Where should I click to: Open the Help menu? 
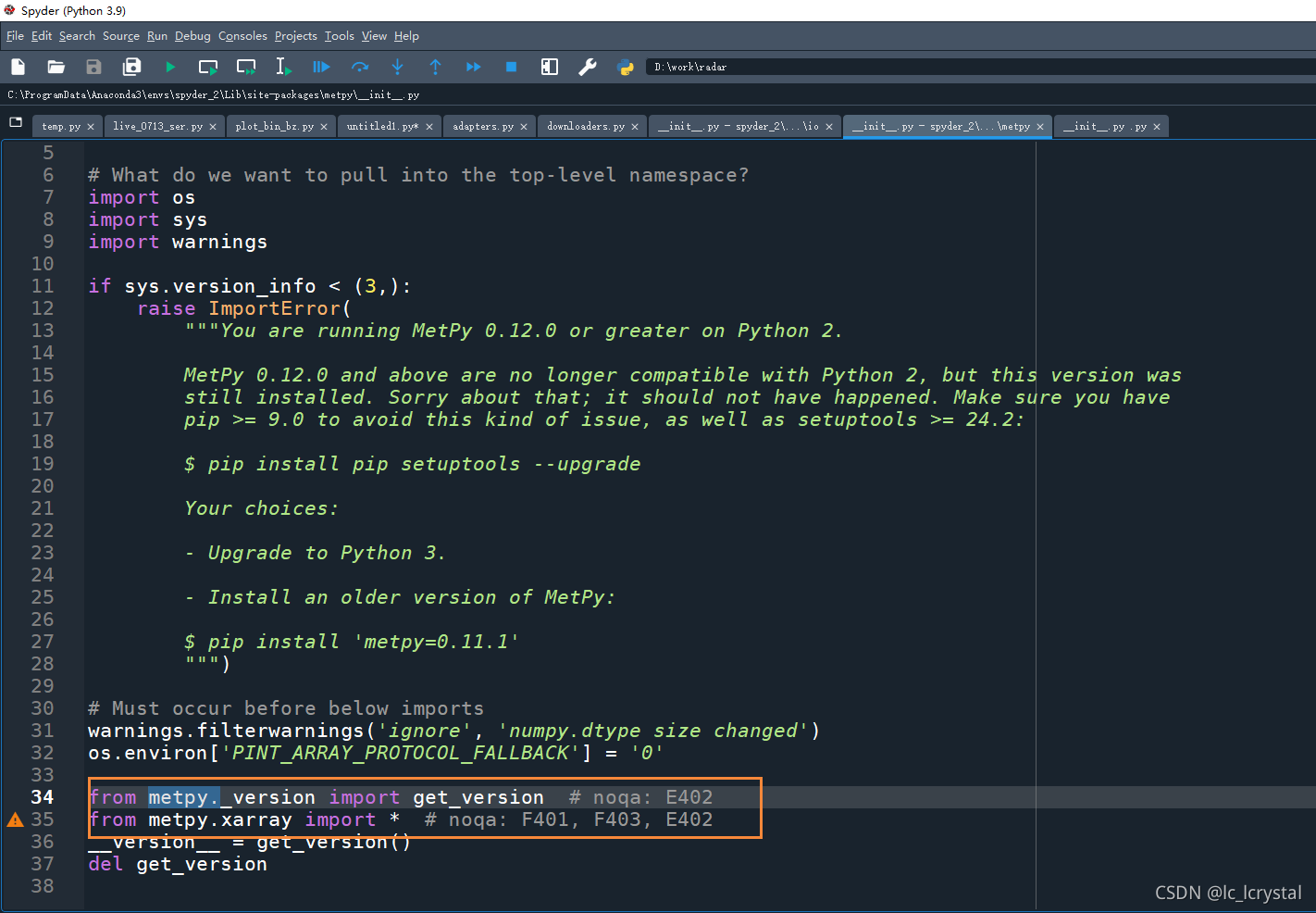pyautogui.click(x=406, y=36)
